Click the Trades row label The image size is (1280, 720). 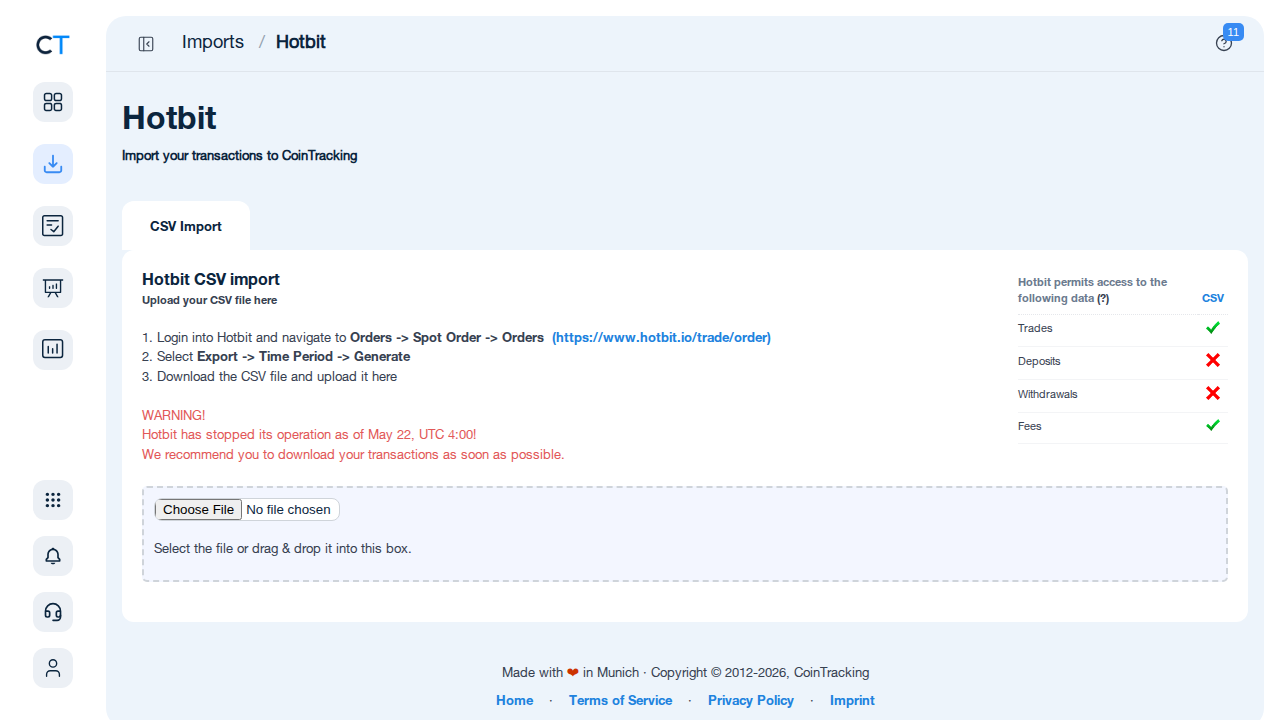[x=1035, y=328]
